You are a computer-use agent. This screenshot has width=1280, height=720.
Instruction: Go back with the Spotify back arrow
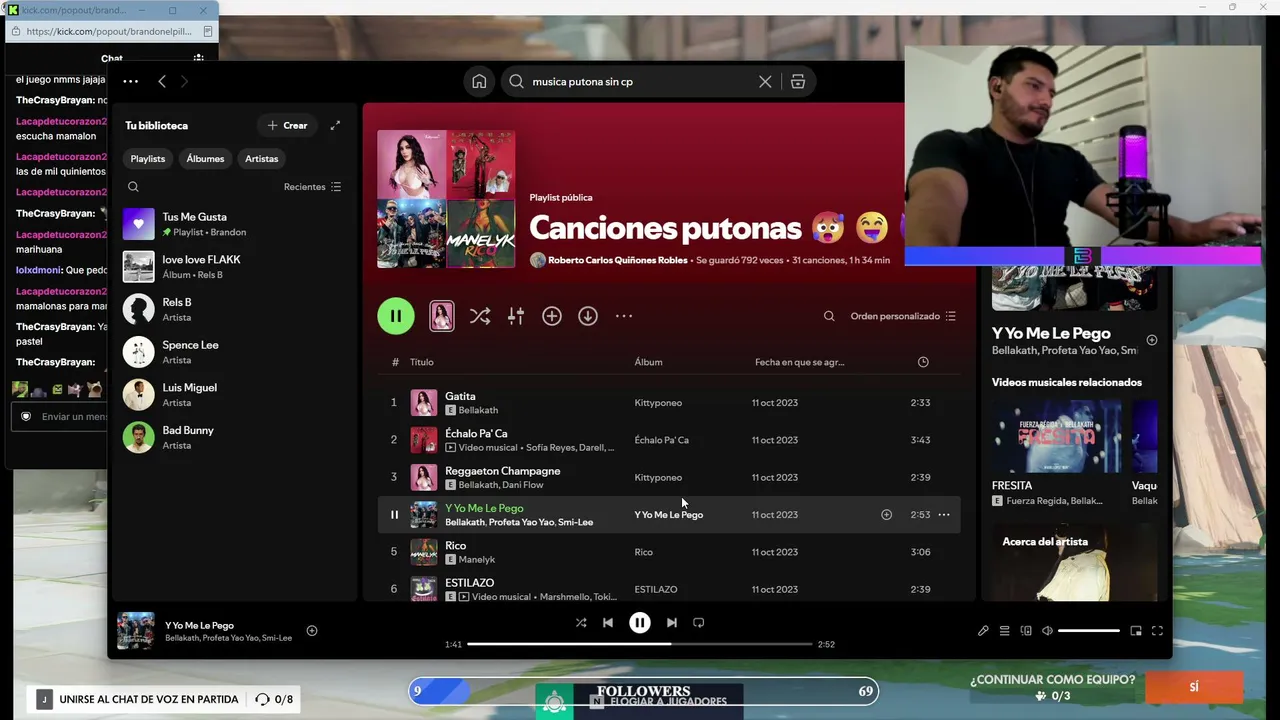pos(162,82)
